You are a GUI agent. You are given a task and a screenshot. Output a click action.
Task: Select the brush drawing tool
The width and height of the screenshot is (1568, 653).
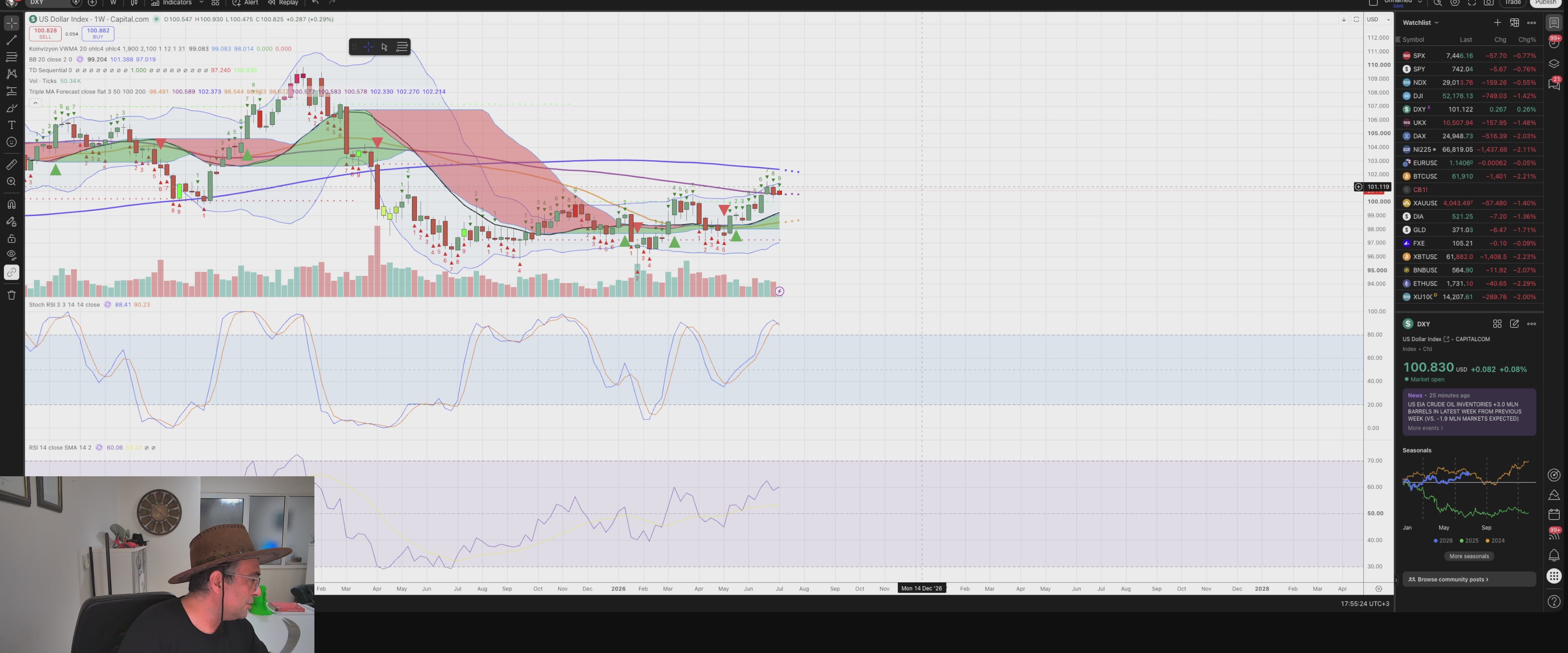[11, 108]
